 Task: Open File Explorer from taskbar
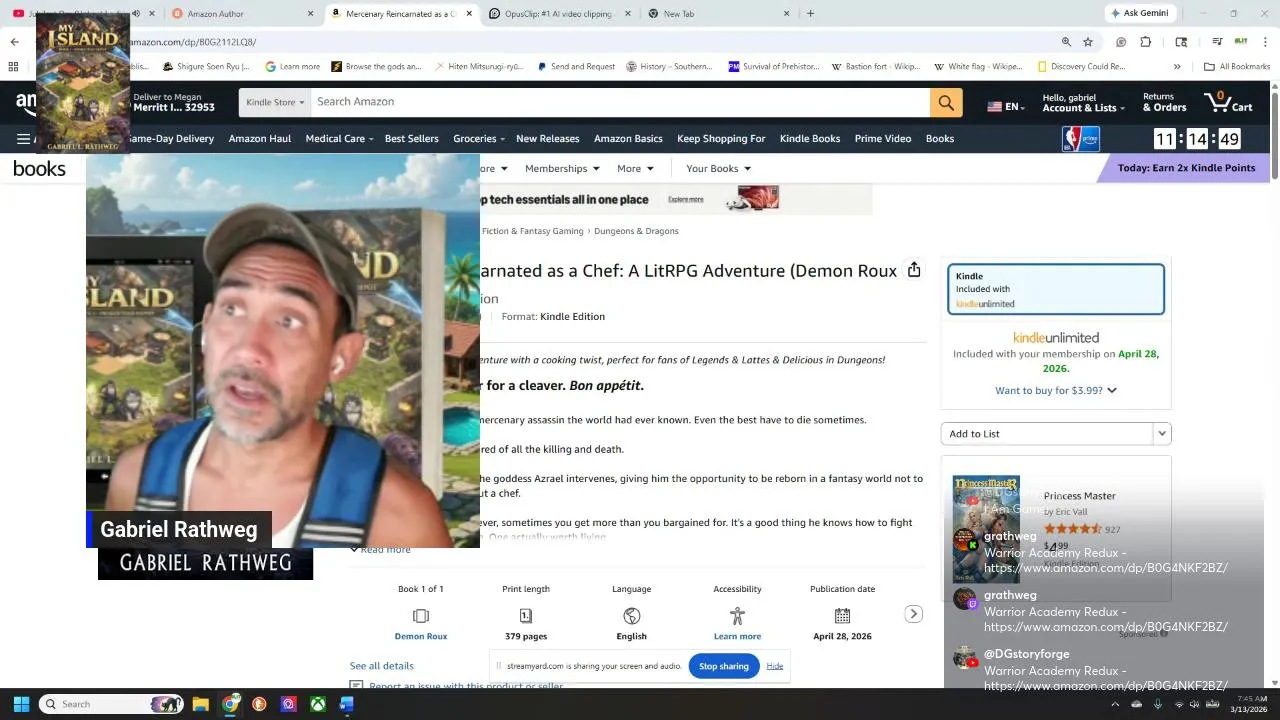[x=200, y=704]
